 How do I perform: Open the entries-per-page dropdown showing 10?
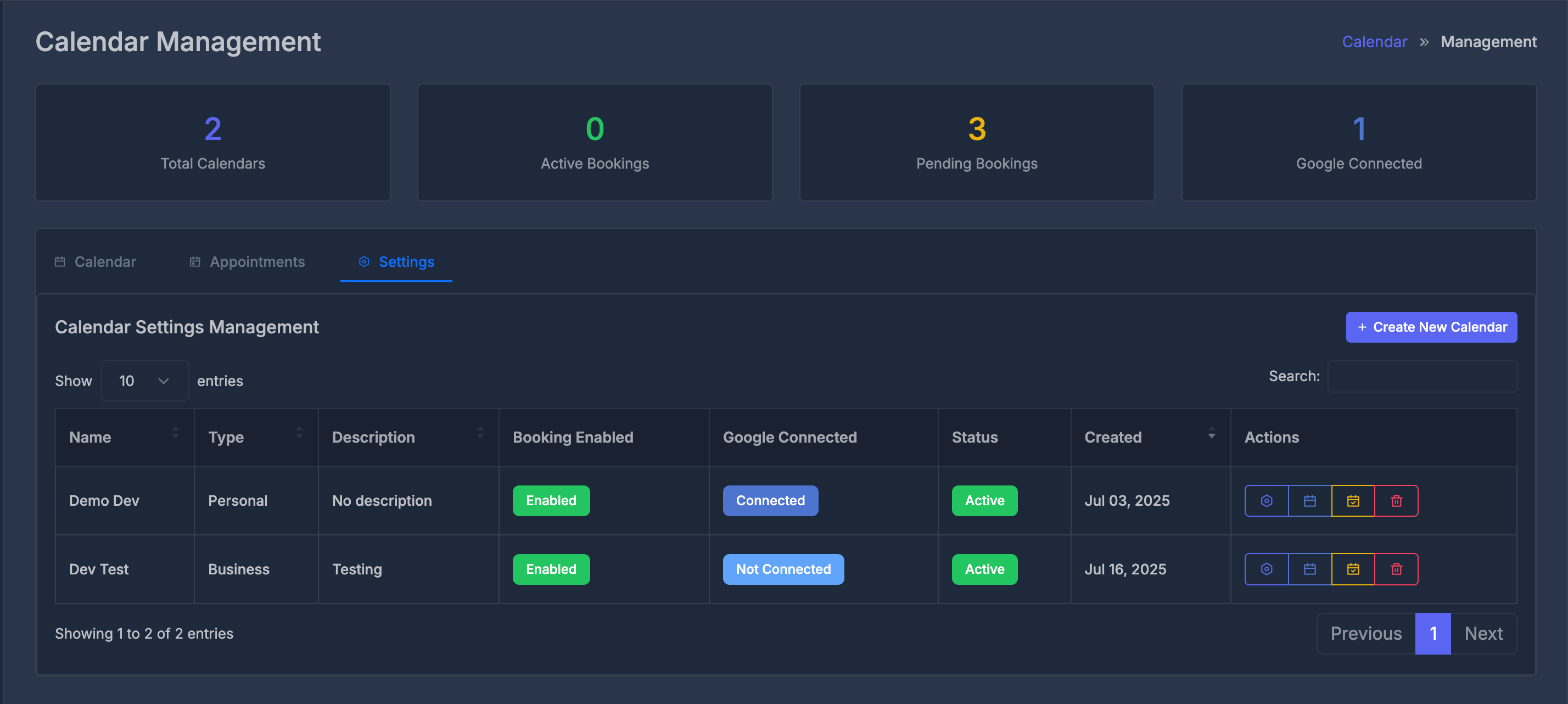(144, 381)
